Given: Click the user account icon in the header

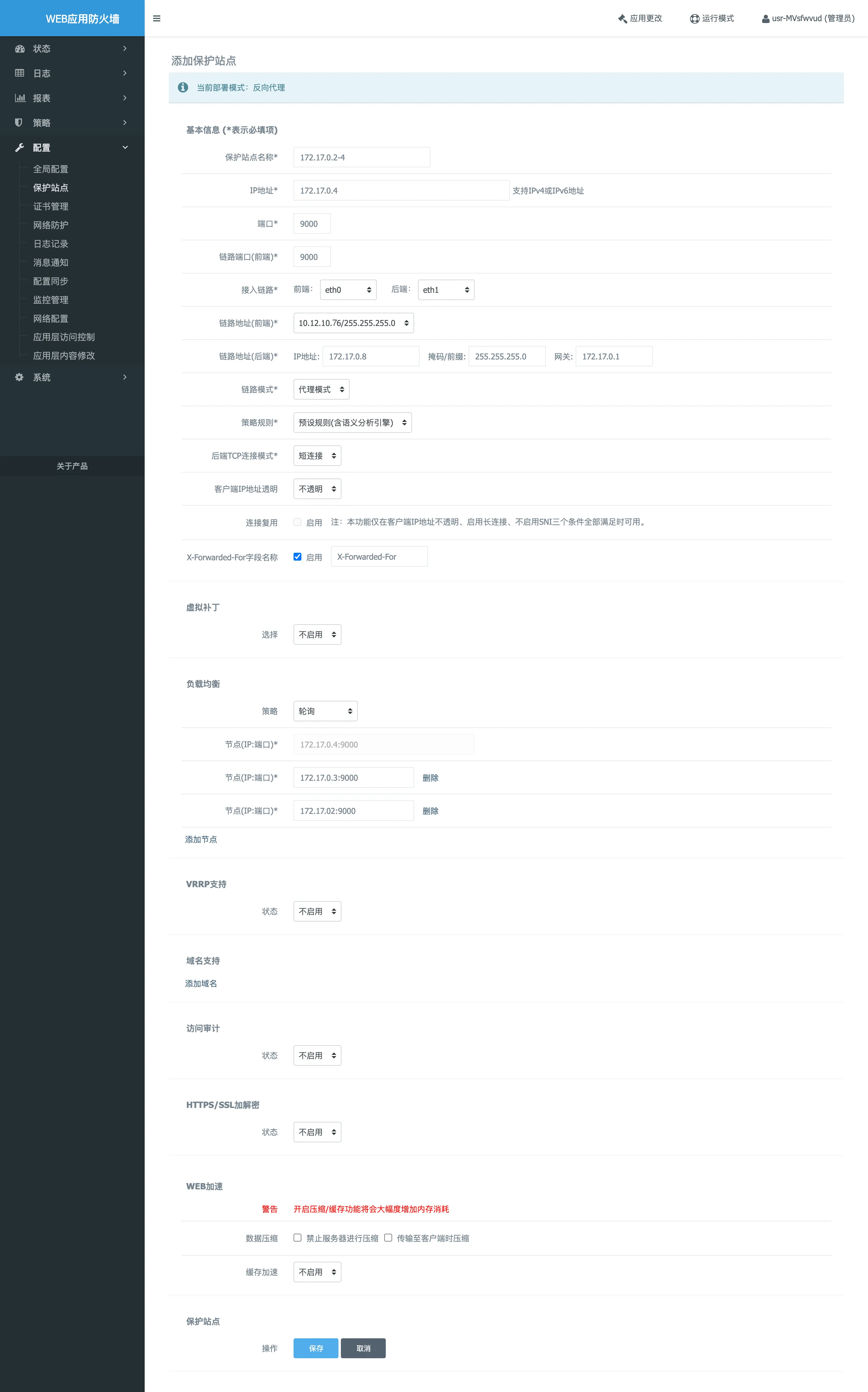Looking at the screenshot, I should (x=765, y=19).
